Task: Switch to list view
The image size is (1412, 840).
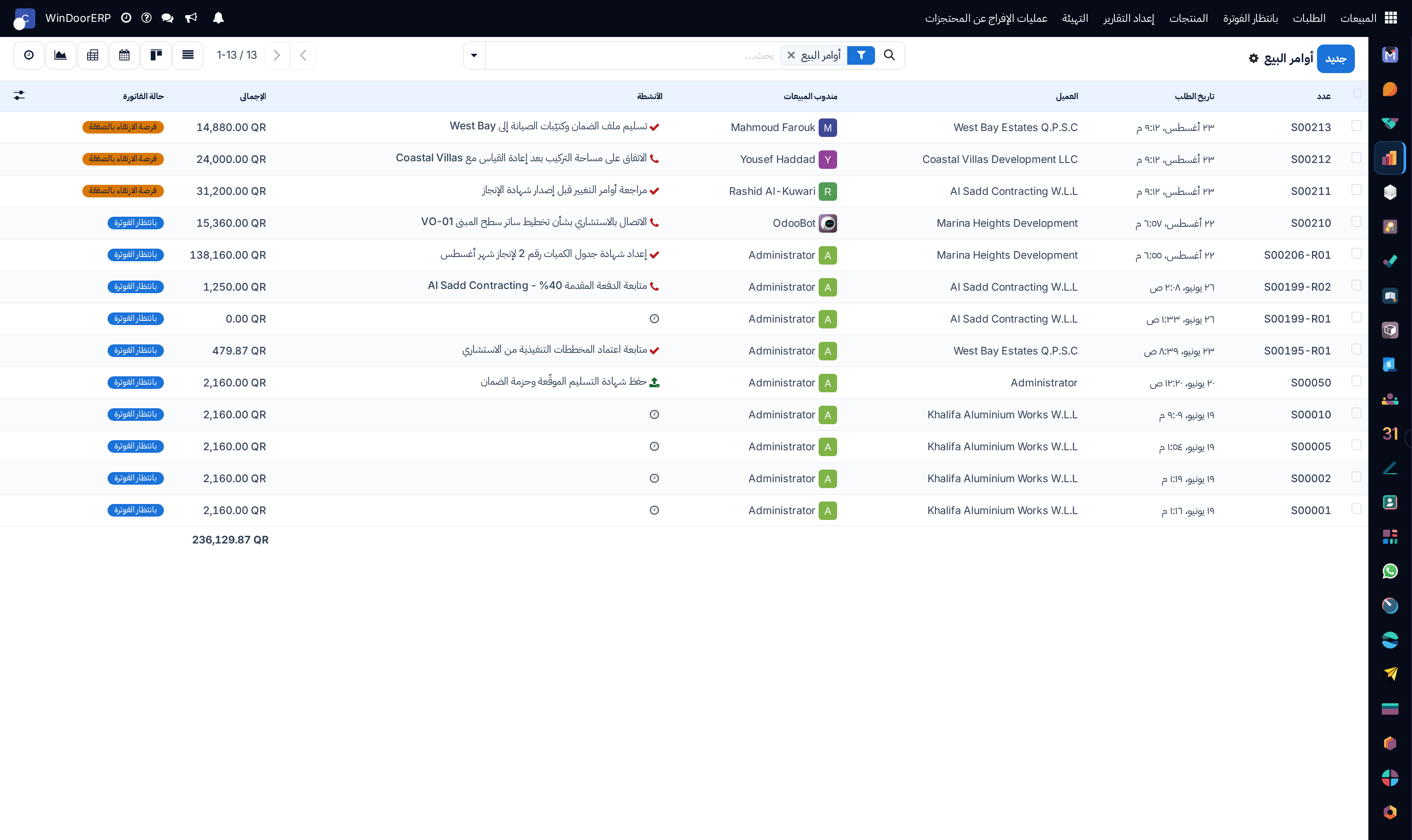Action: (x=188, y=55)
